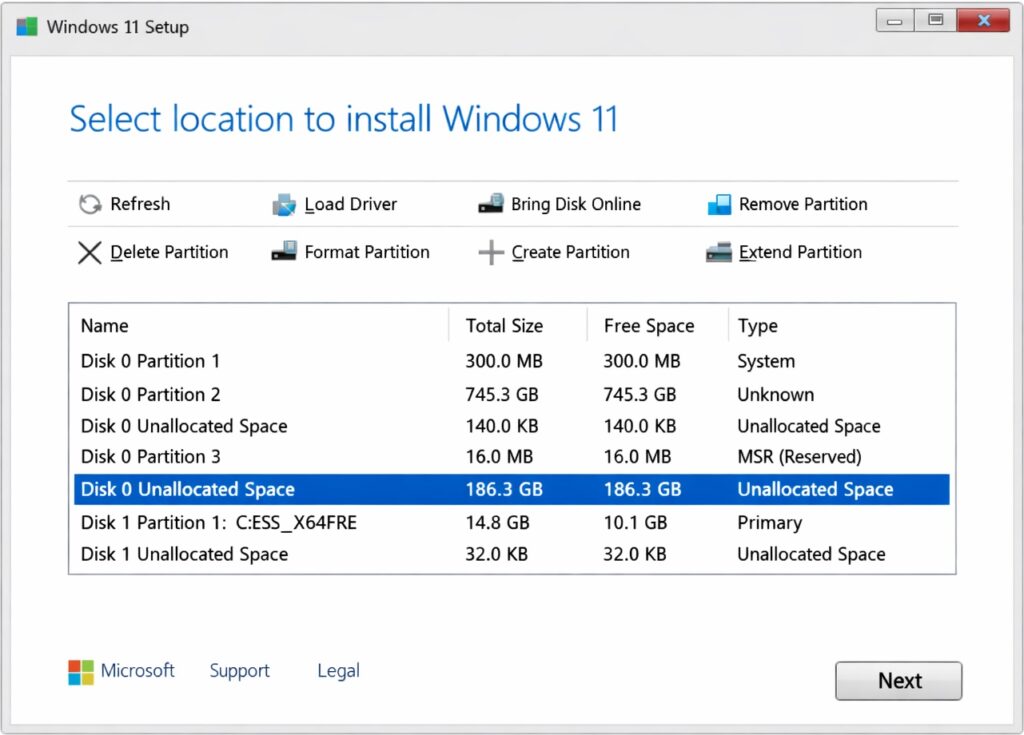Screen dimensions: 1024x735
Task: Open the Support link
Action: click(x=239, y=671)
